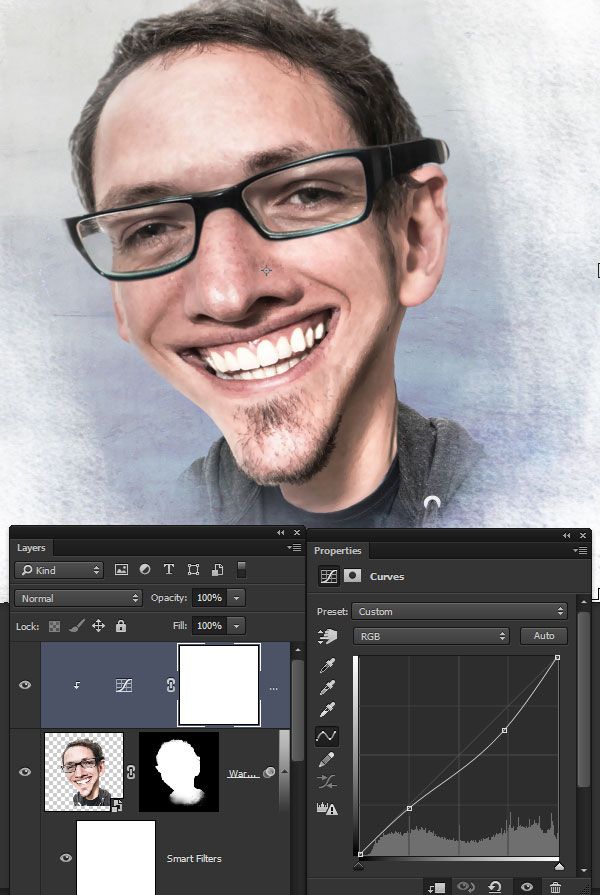Toggle the clip to layer icon
The width and height of the screenshot is (600, 895).
(437, 887)
